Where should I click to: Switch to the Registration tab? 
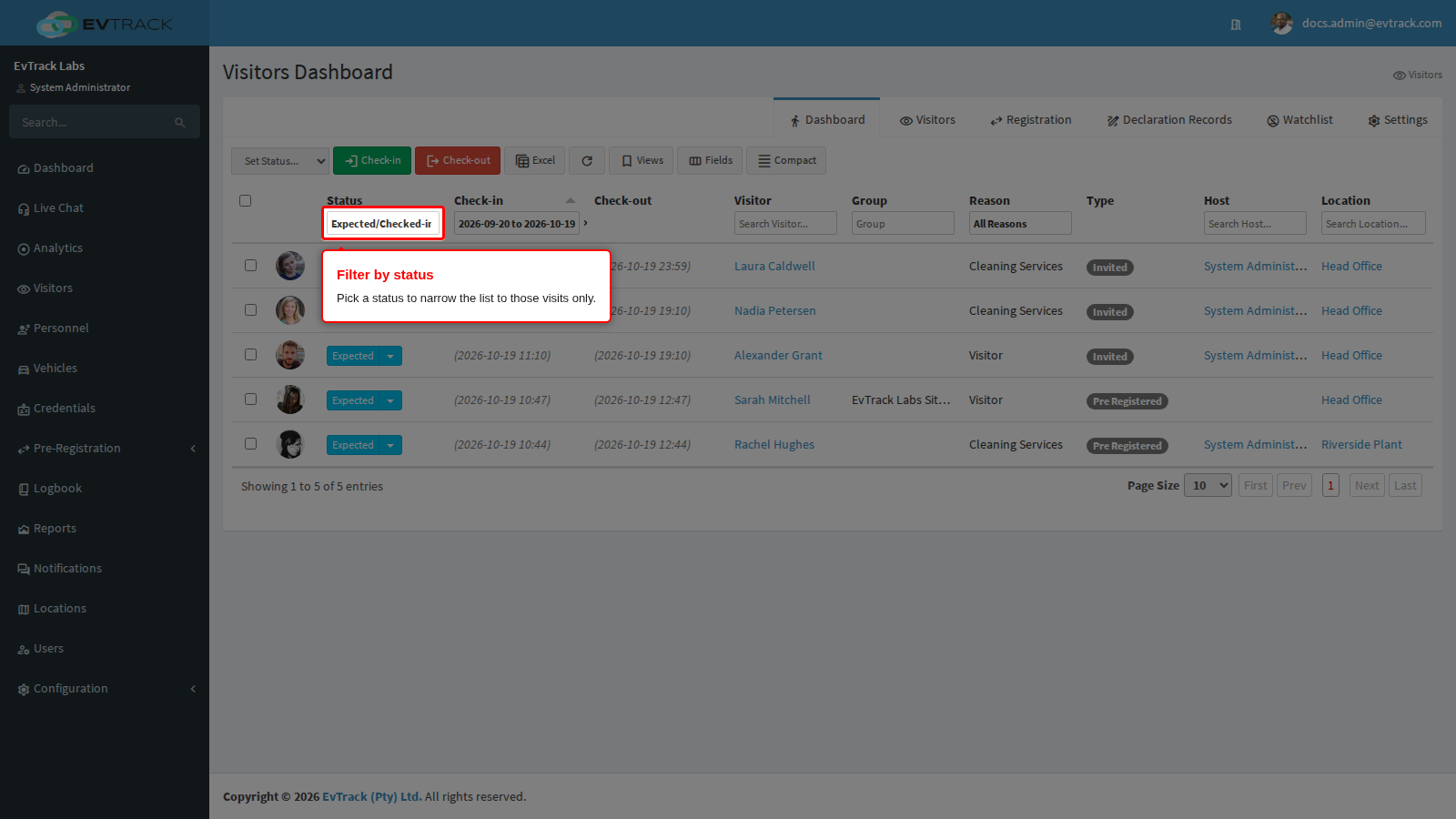pos(1031,120)
